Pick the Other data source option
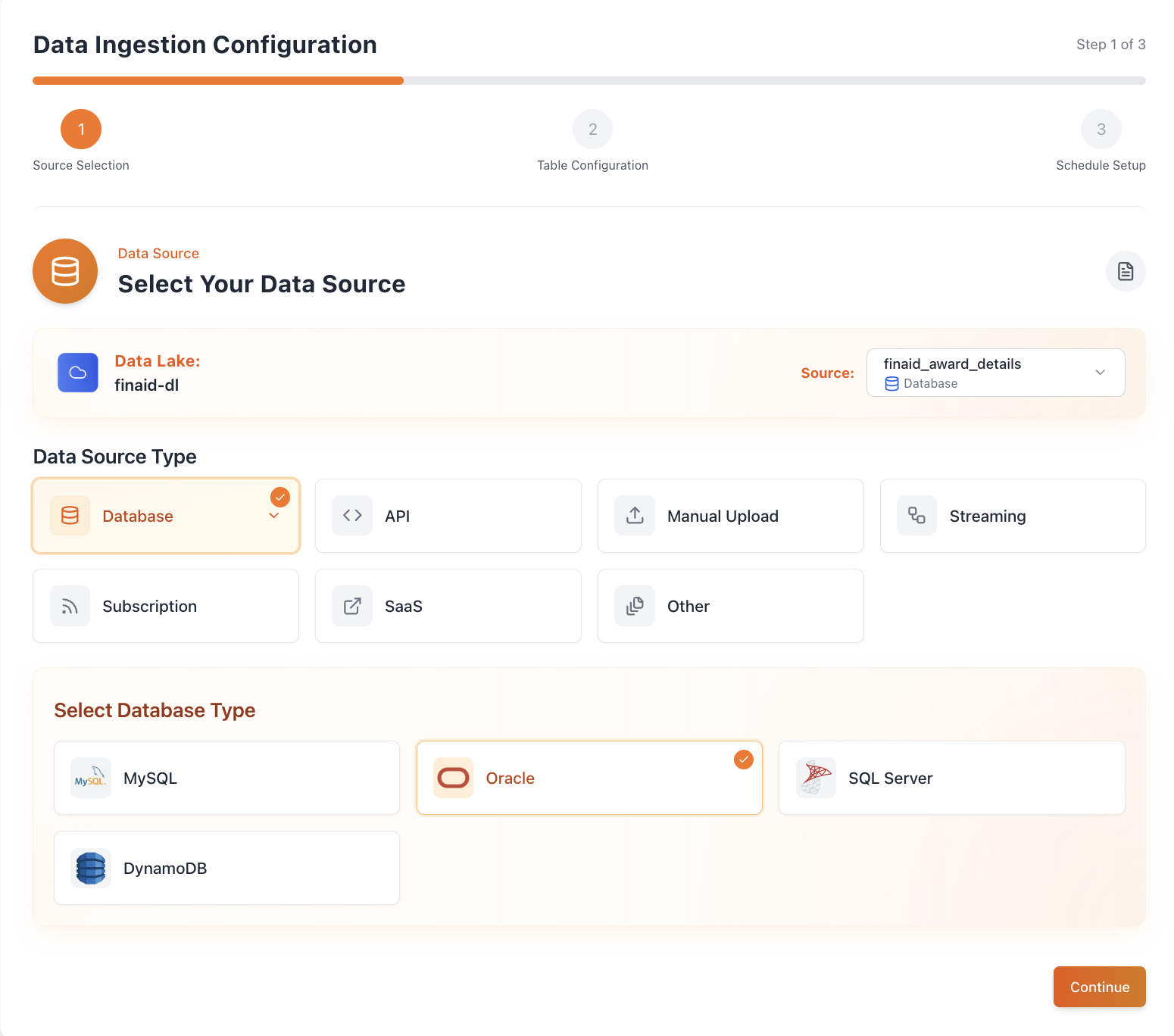The width and height of the screenshot is (1174, 1036). click(x=730, y=606)
